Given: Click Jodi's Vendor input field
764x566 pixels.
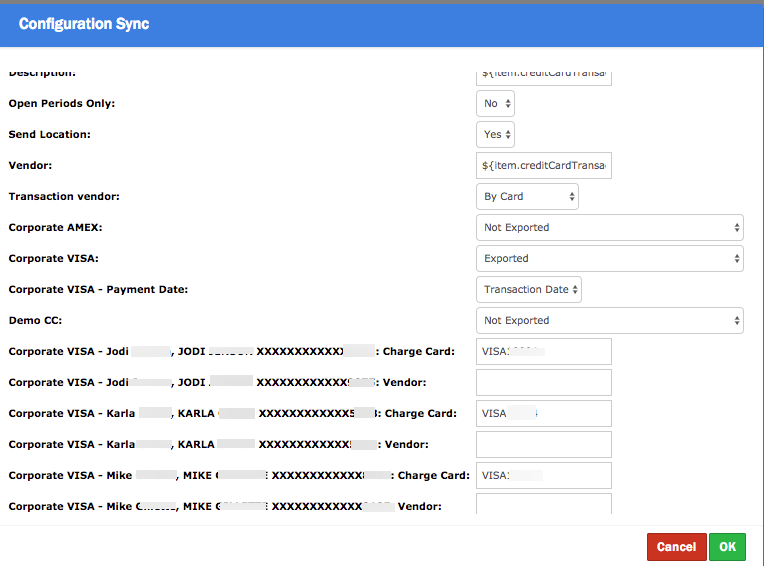Looking at the screenshot, I should tap(543, 382).
